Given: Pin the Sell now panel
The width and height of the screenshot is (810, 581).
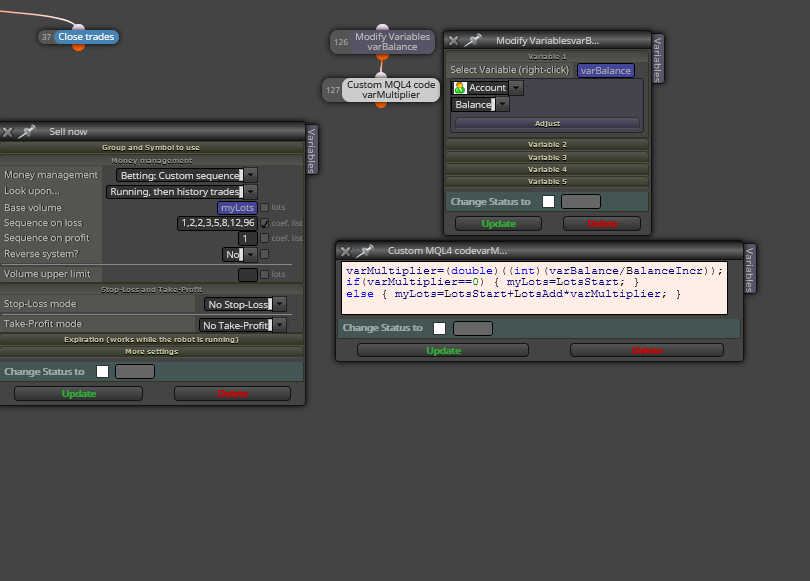Looking at the screenshot, I should click(27, 132).
